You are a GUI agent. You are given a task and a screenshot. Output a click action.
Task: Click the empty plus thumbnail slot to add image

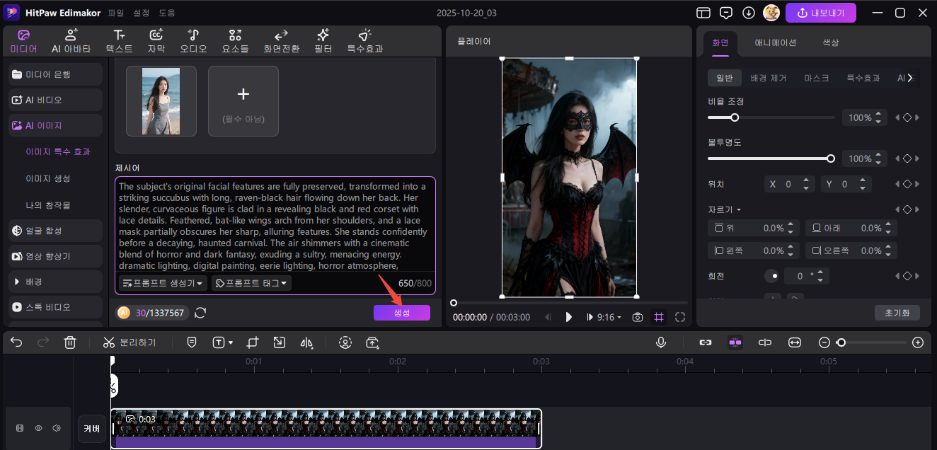(x=243, y=101)
